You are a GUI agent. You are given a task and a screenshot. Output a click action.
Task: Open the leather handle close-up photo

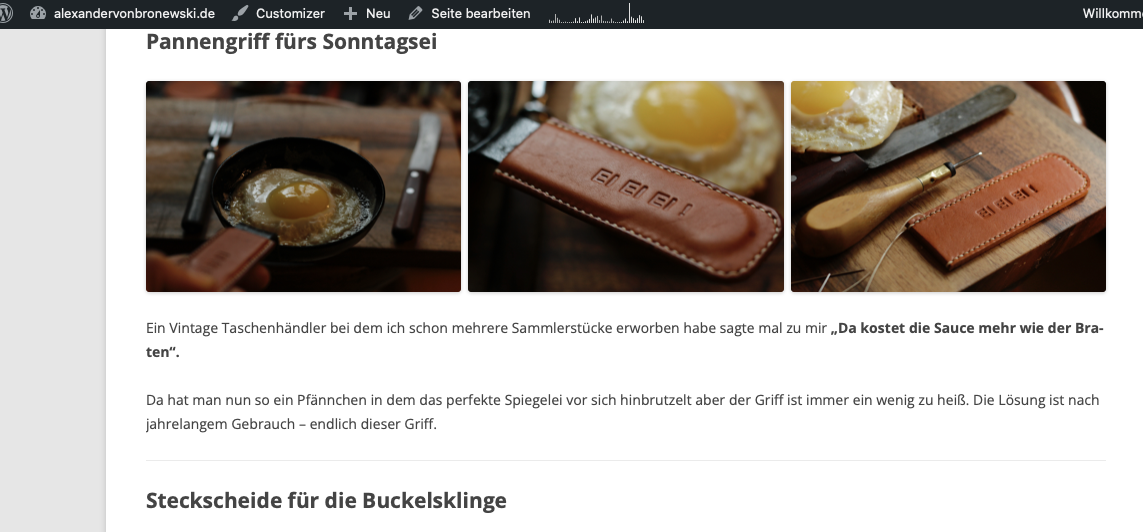[625, 187]
